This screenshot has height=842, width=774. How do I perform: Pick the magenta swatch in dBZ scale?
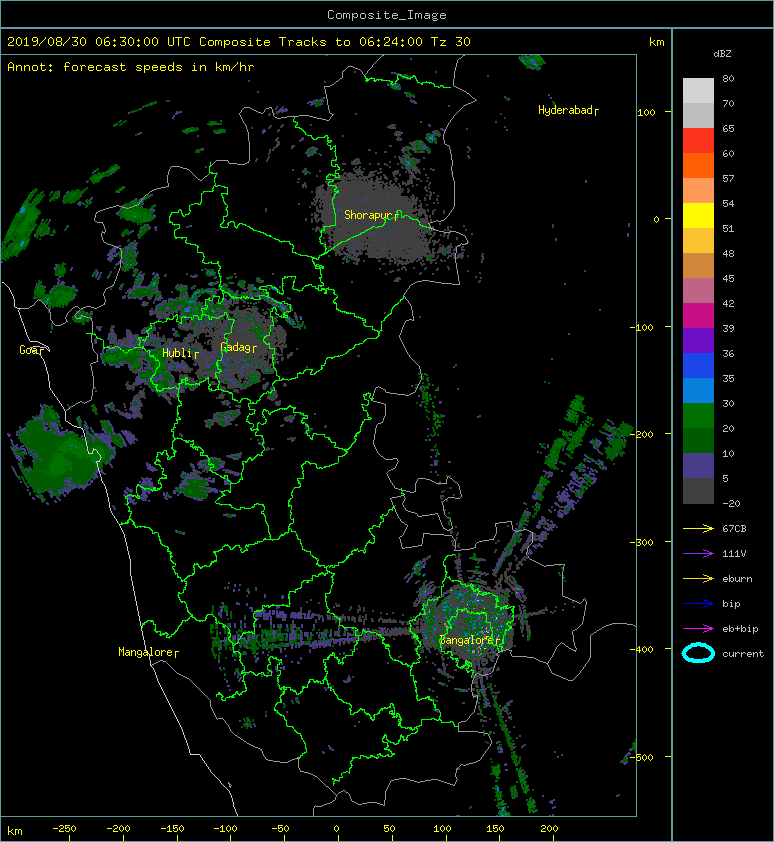[698, 315]
